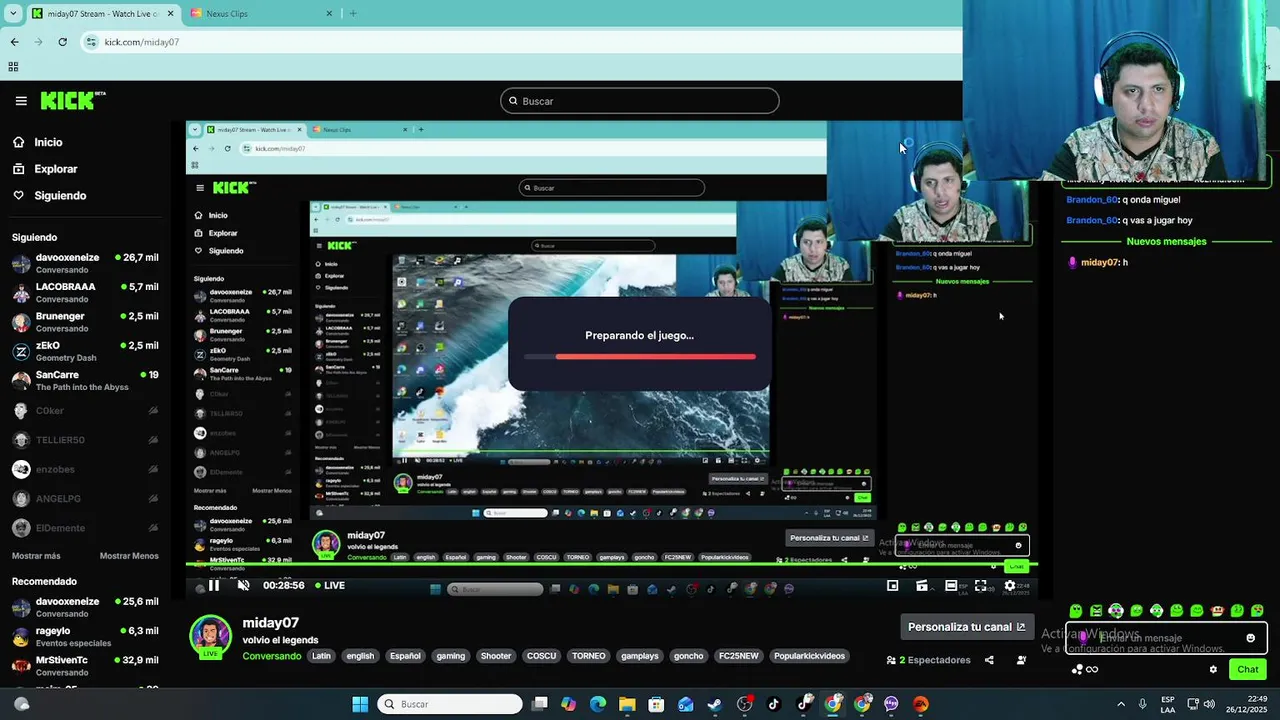
Task: Open Microsoft Edge from the taskbar
Action: click(598, 704)
